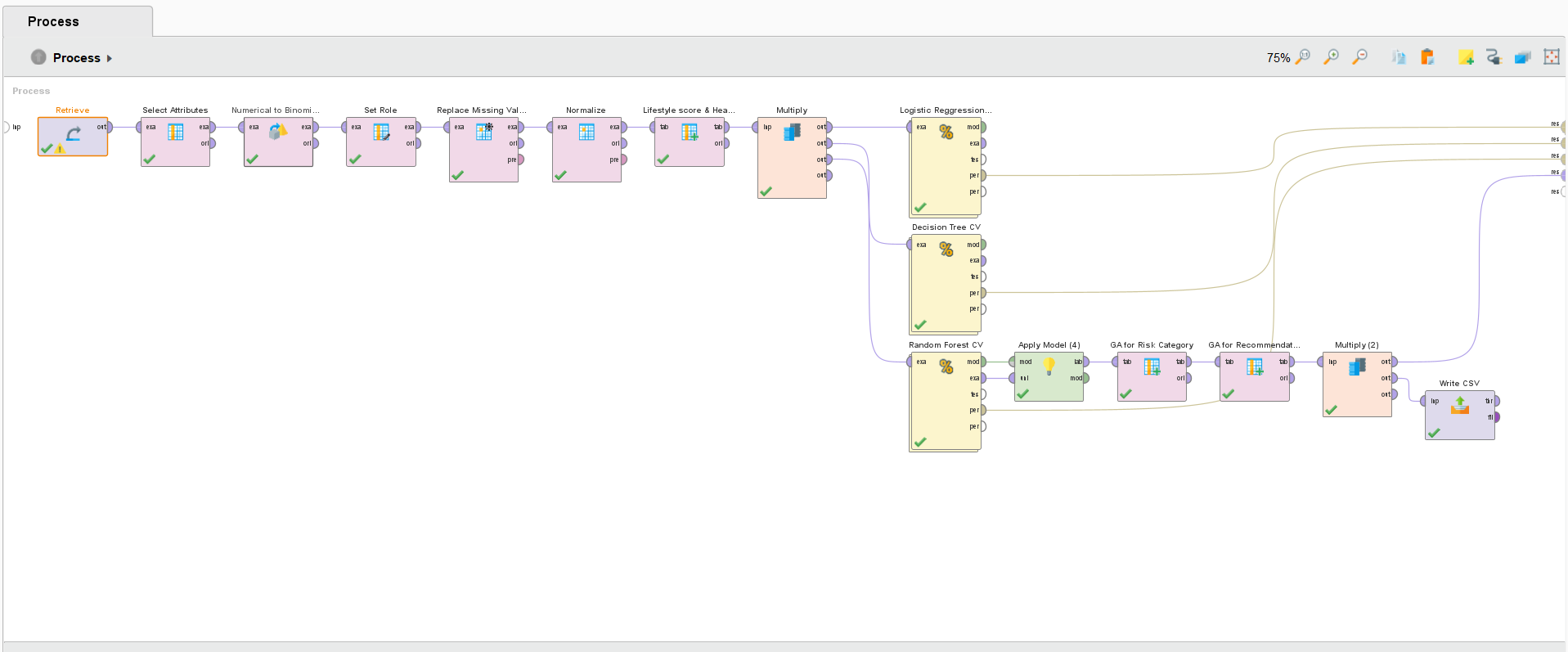Select the first Multiply operator

coord(792,157)
